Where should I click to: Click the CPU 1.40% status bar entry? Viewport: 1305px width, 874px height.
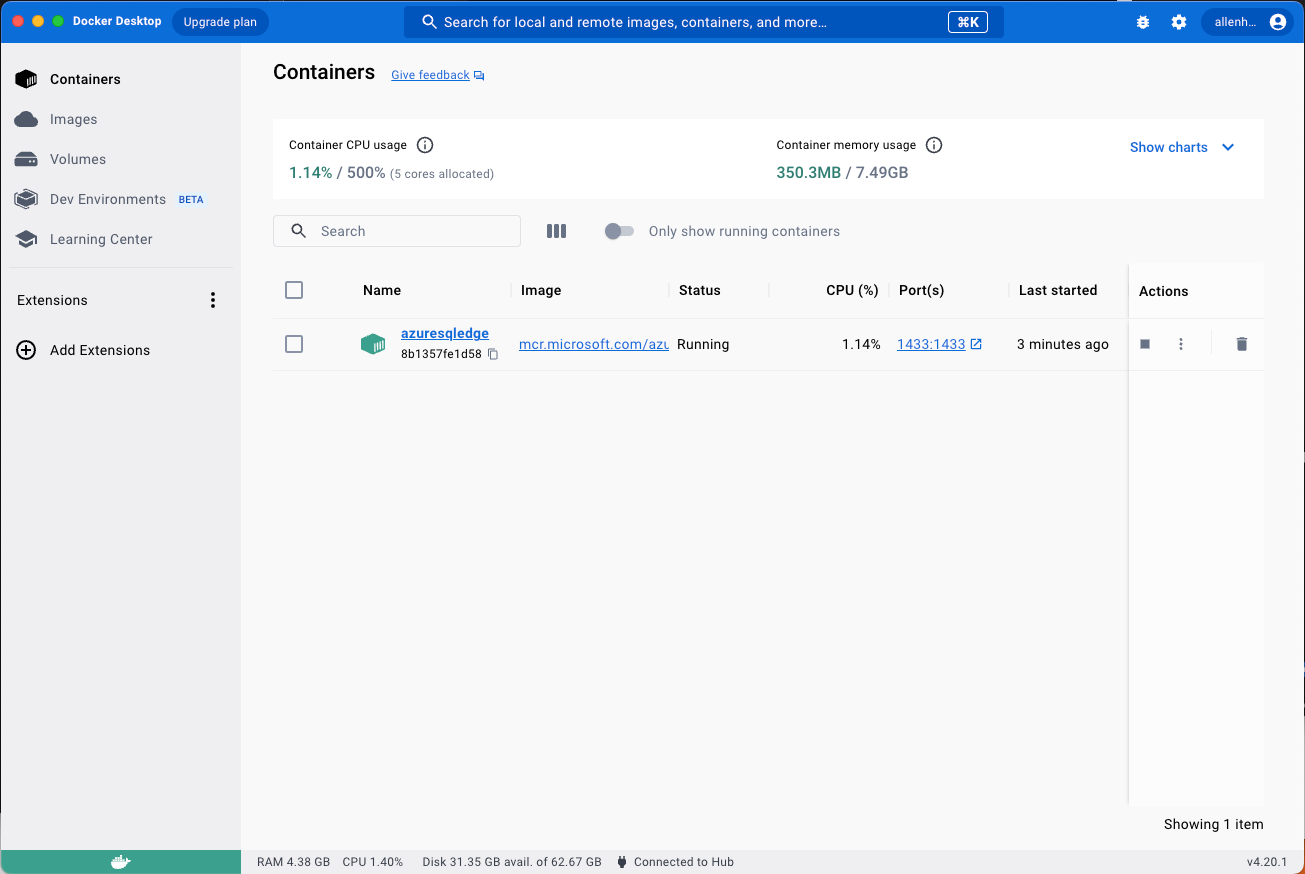pyautogui.click(x=372, y=862)
